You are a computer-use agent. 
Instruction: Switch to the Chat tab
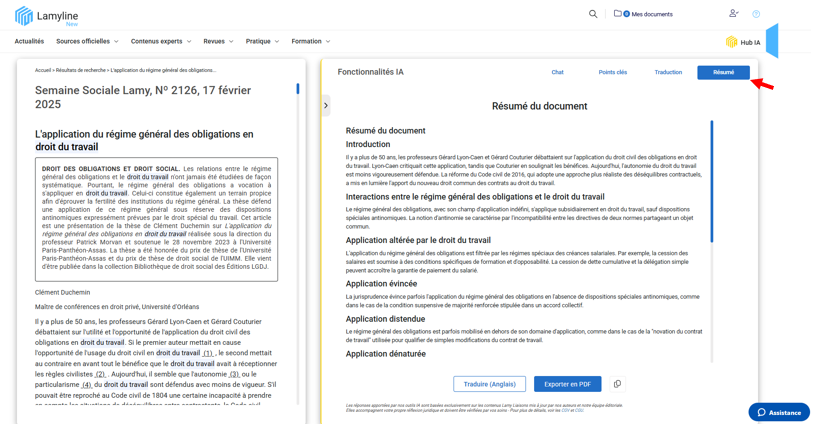[x=558, y=72]
